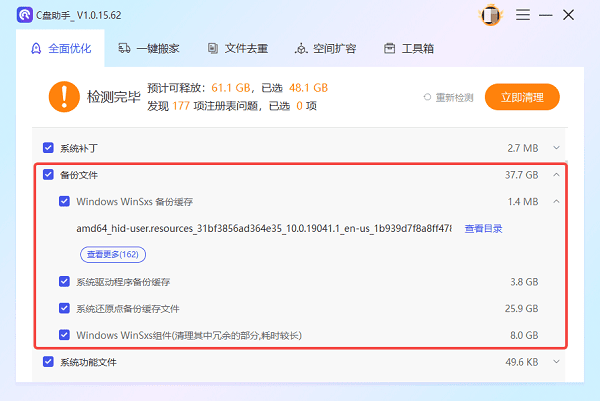The height and width of the screenshot is (401, 600).
Task: Click the 49.6 KB size value
Action: pyautogui.click(x=522, y=362)
